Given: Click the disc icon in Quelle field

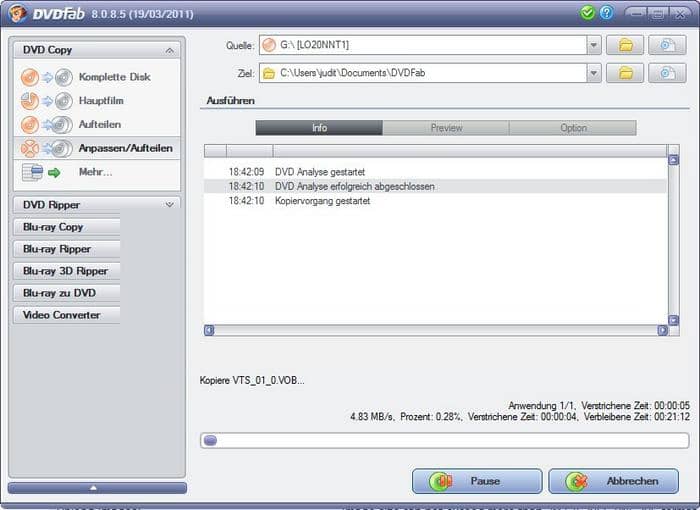Looking at the screenshot, I should 269,45.
